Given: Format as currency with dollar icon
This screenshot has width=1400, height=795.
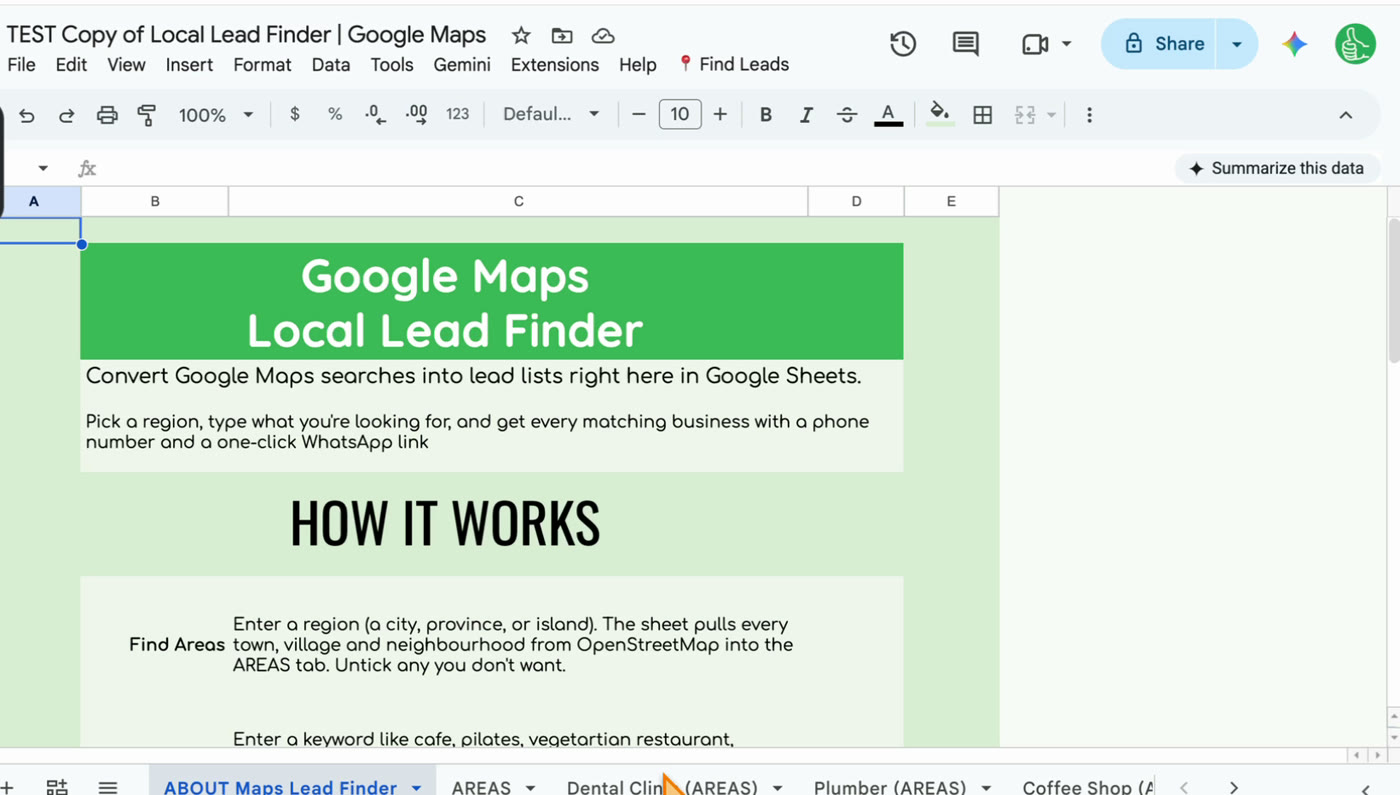Looking at the screenshot, I should pyautogui.click(x=294, y=114).
